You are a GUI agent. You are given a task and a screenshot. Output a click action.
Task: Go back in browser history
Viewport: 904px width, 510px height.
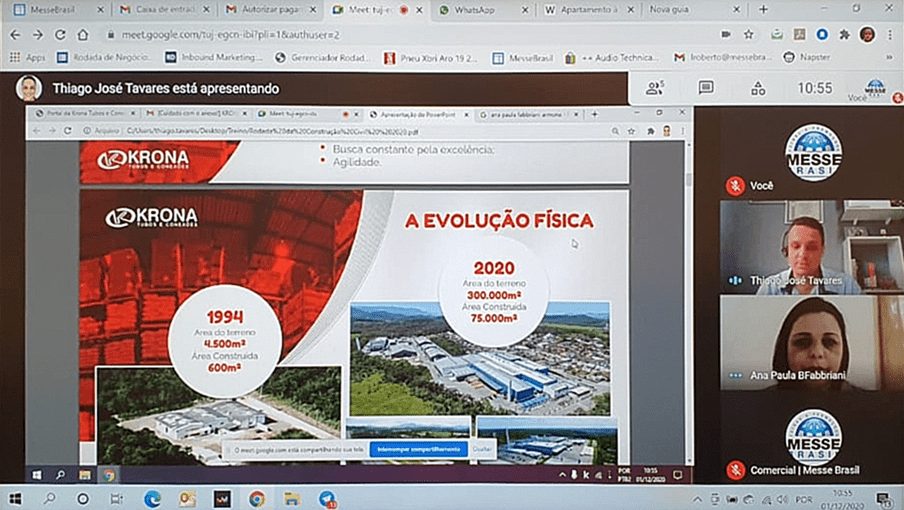click(x=15, y=35)
